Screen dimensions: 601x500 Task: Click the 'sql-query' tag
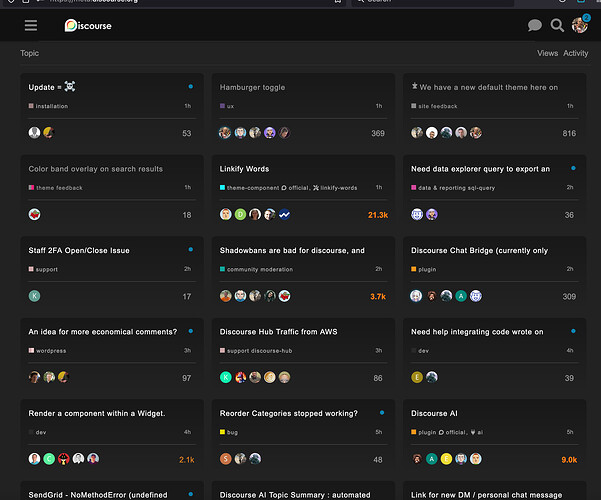pyautogui.click(x=479, y=188)
